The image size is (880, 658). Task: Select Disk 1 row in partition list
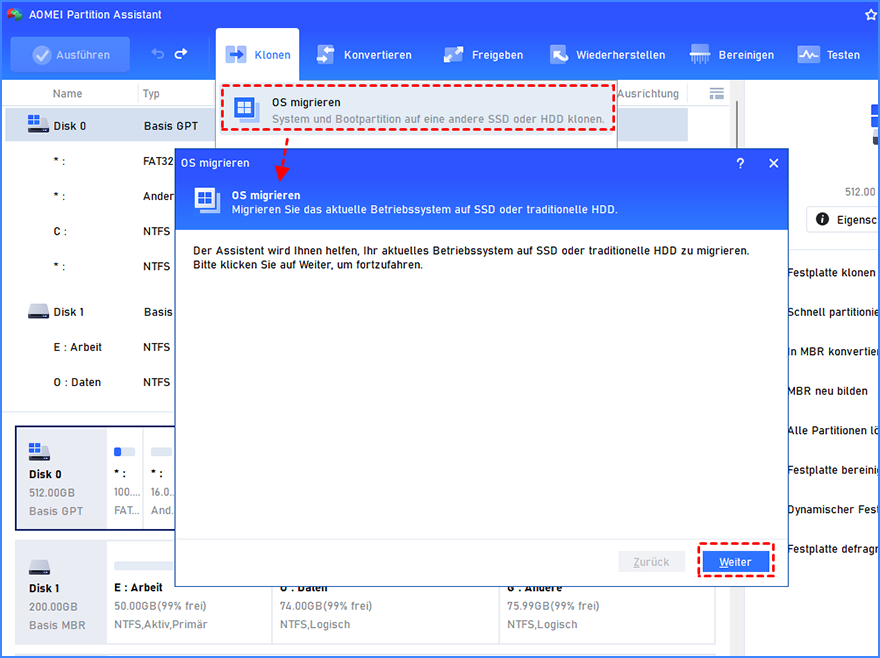[91, 312]
